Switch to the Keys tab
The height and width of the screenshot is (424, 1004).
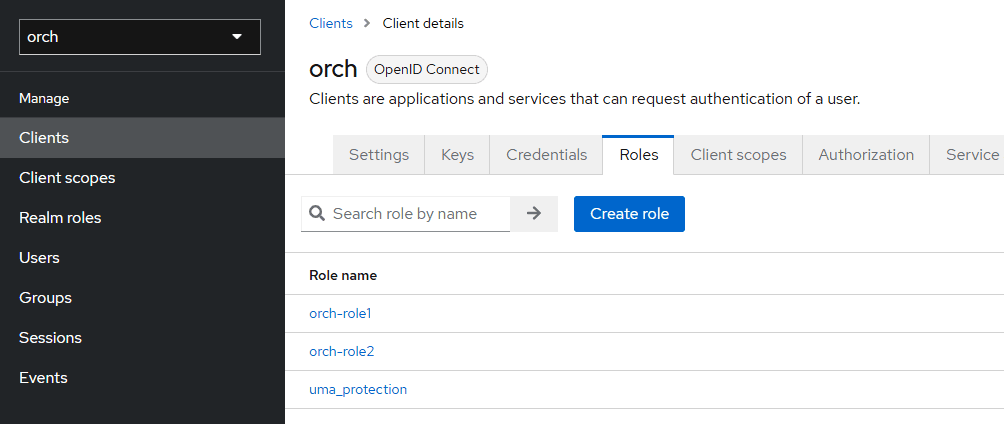click(x=457, y=155)
